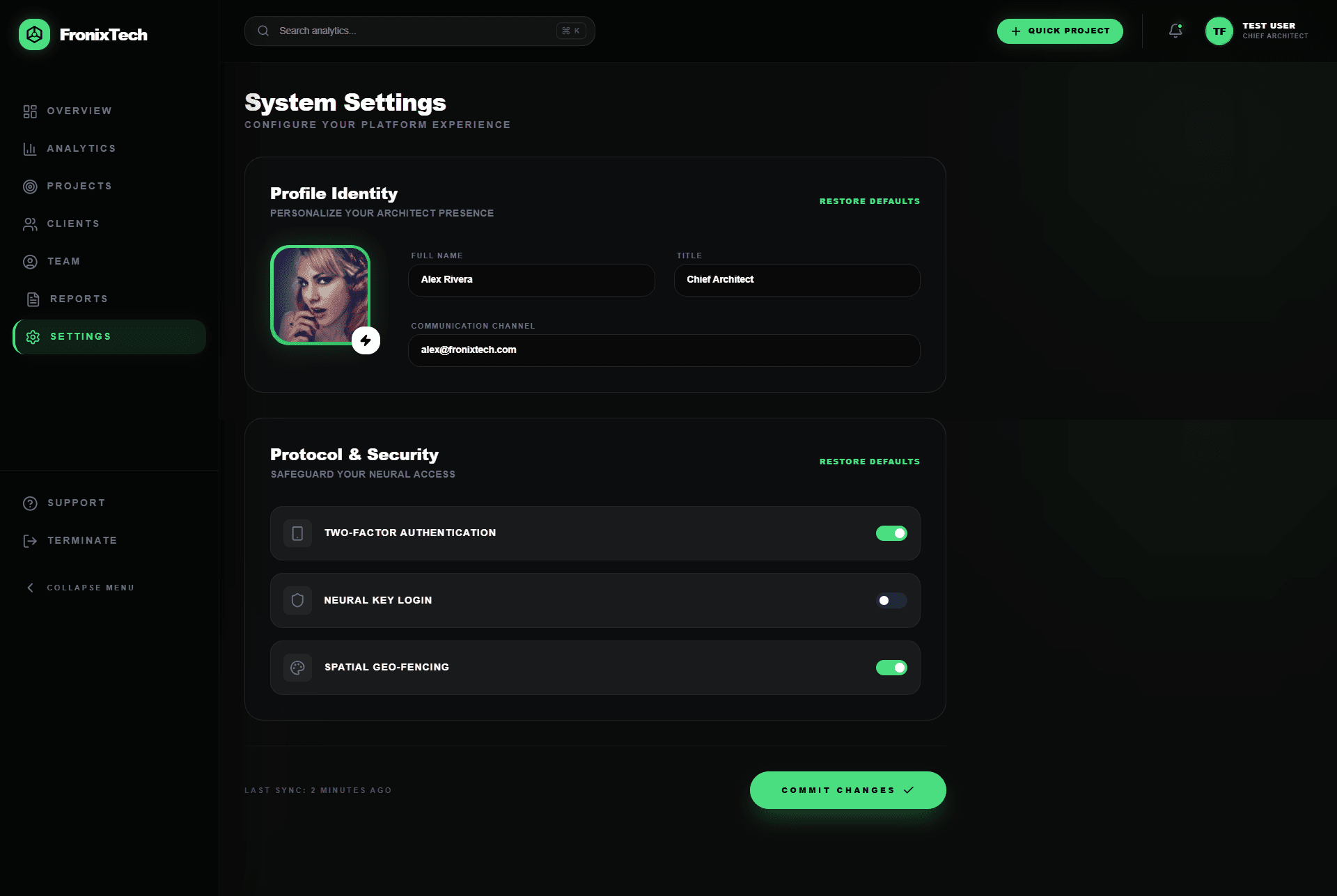Restore defaults for Protocol & Security
The height and width of the screenshot is (896, 1337).
(x=869, y=462)
